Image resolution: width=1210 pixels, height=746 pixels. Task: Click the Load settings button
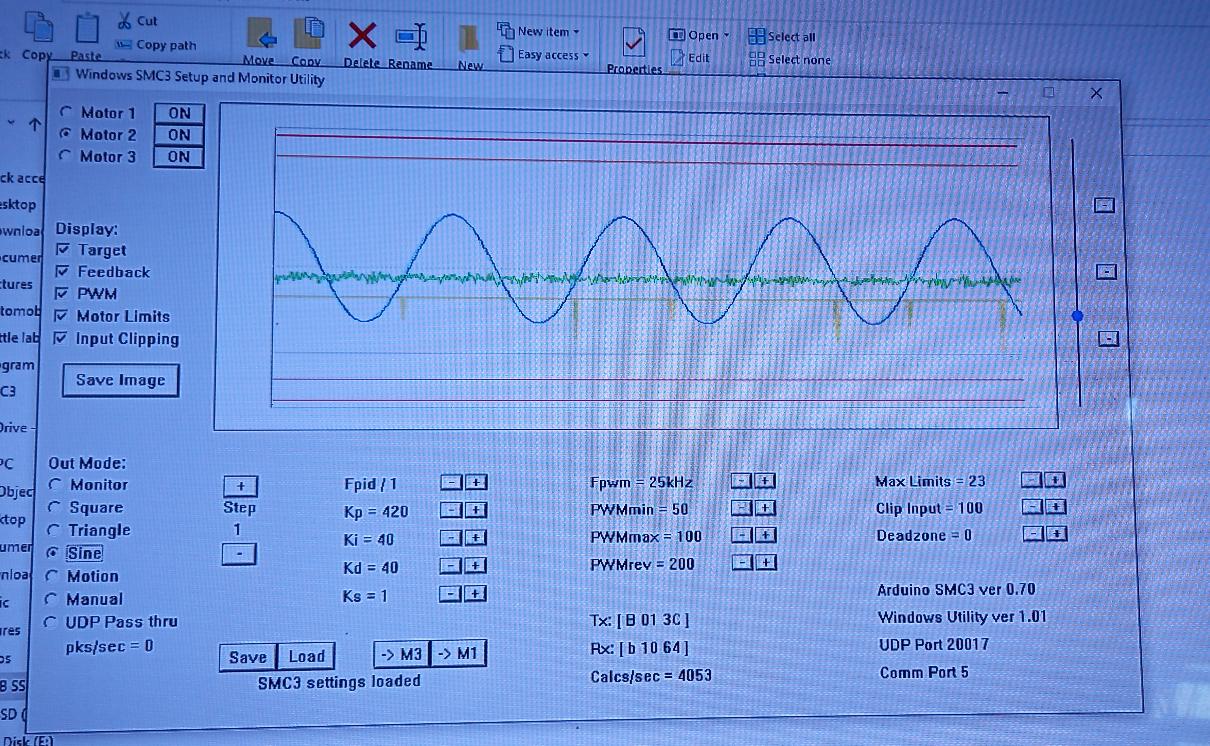tap(306, 656)
